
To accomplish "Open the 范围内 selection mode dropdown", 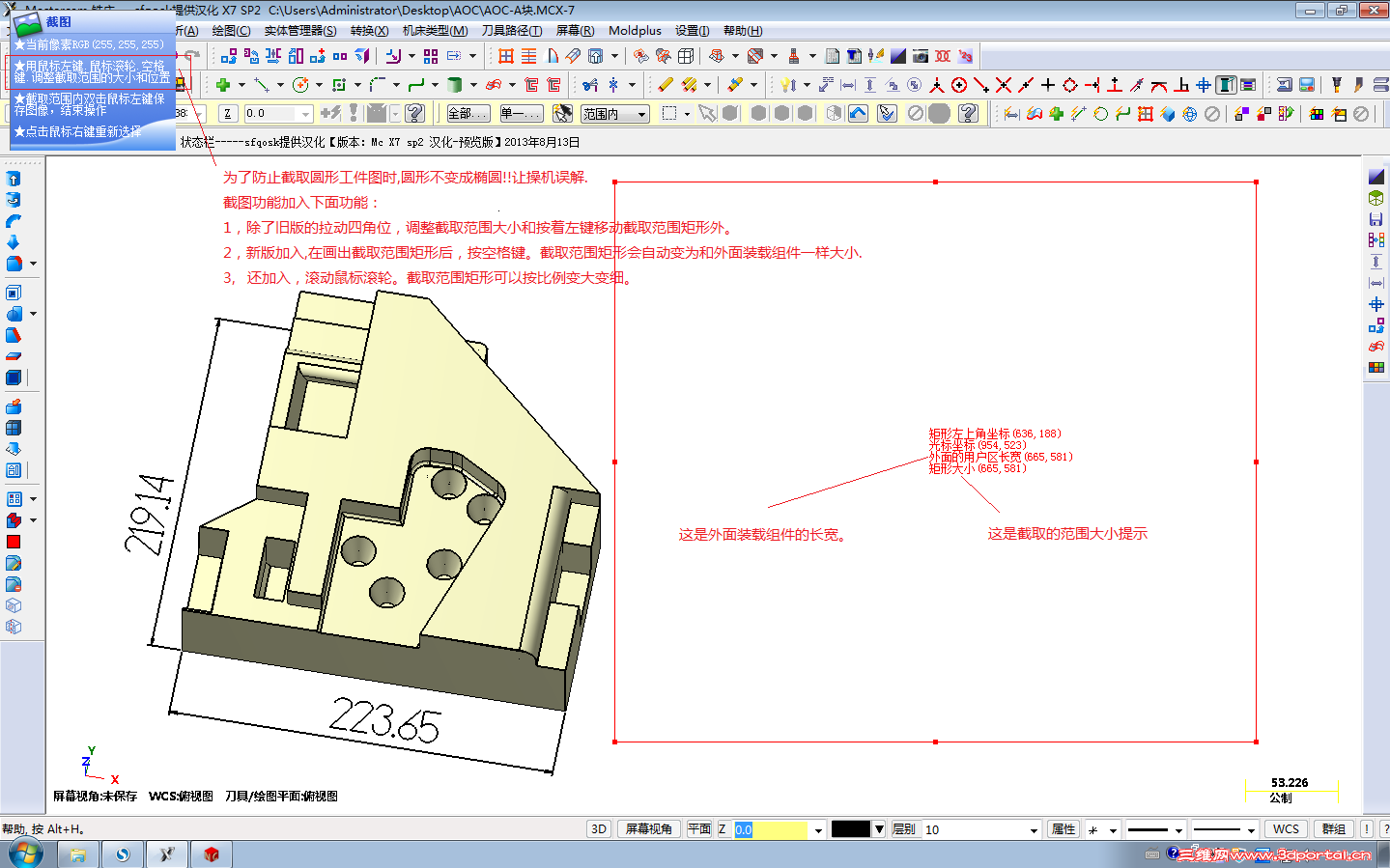I will tap(641, 114).
